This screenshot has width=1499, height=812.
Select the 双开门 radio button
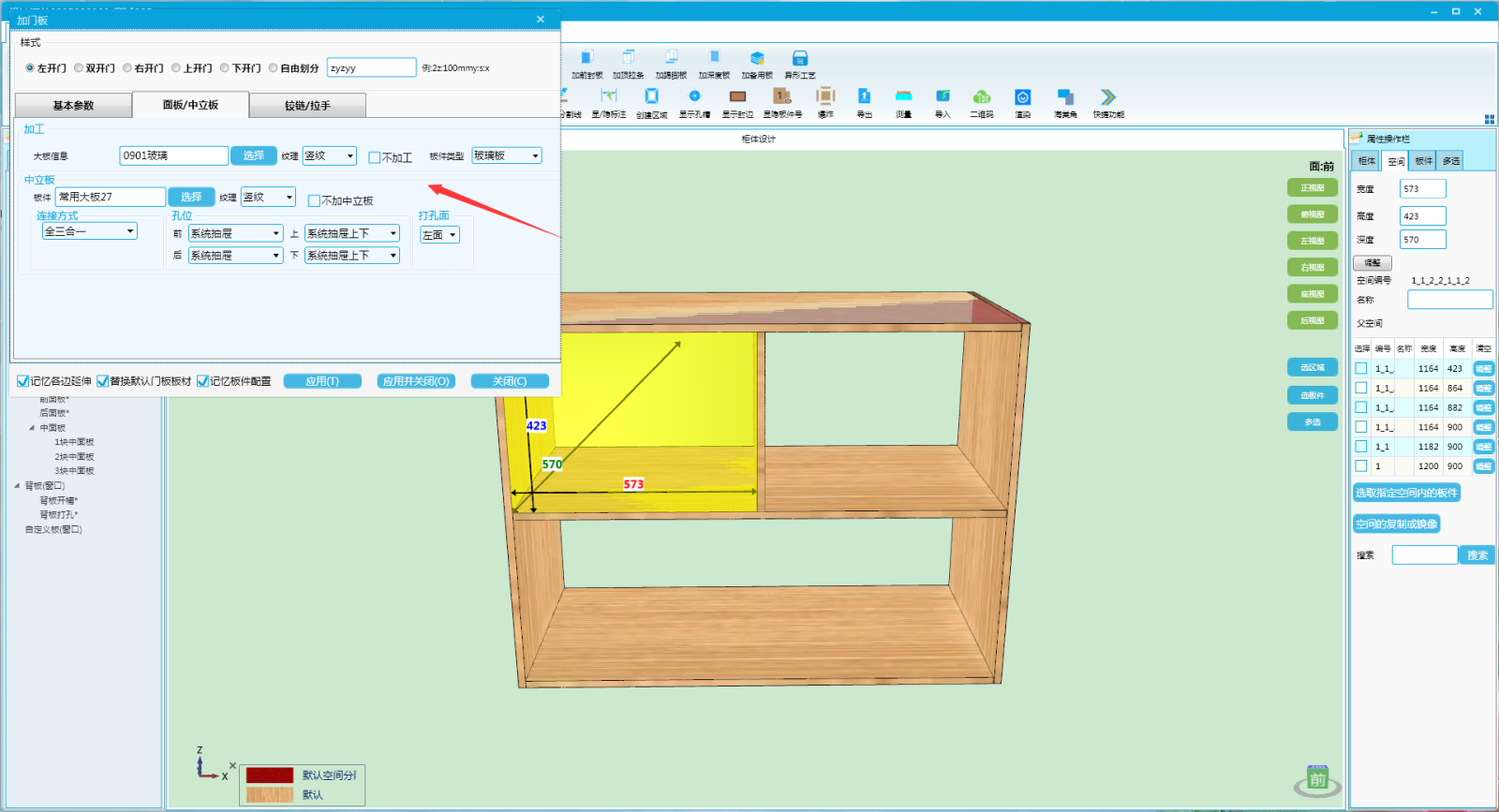tap(80, 68)
